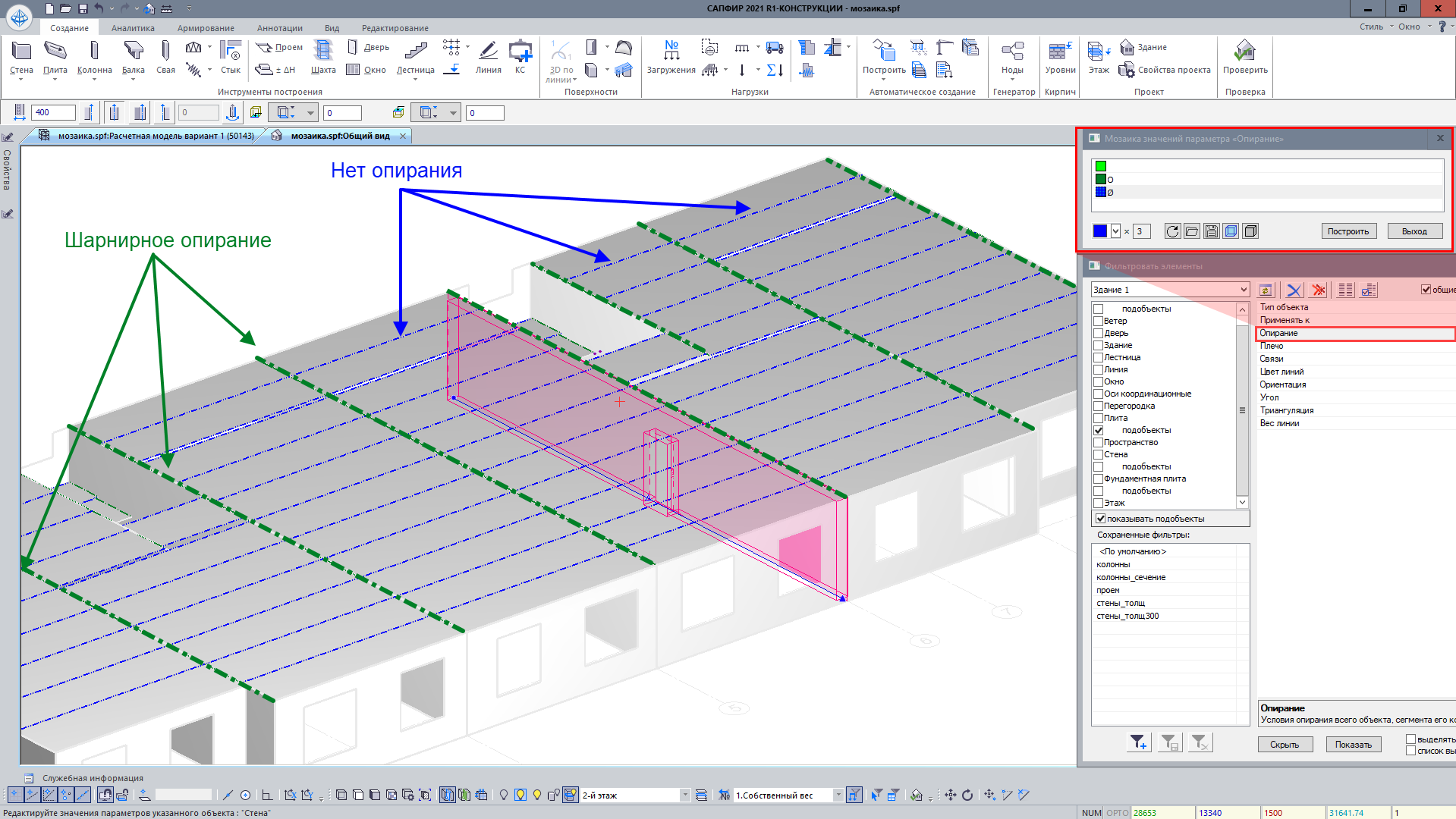Click the Скрыть button

(1284, 745)
